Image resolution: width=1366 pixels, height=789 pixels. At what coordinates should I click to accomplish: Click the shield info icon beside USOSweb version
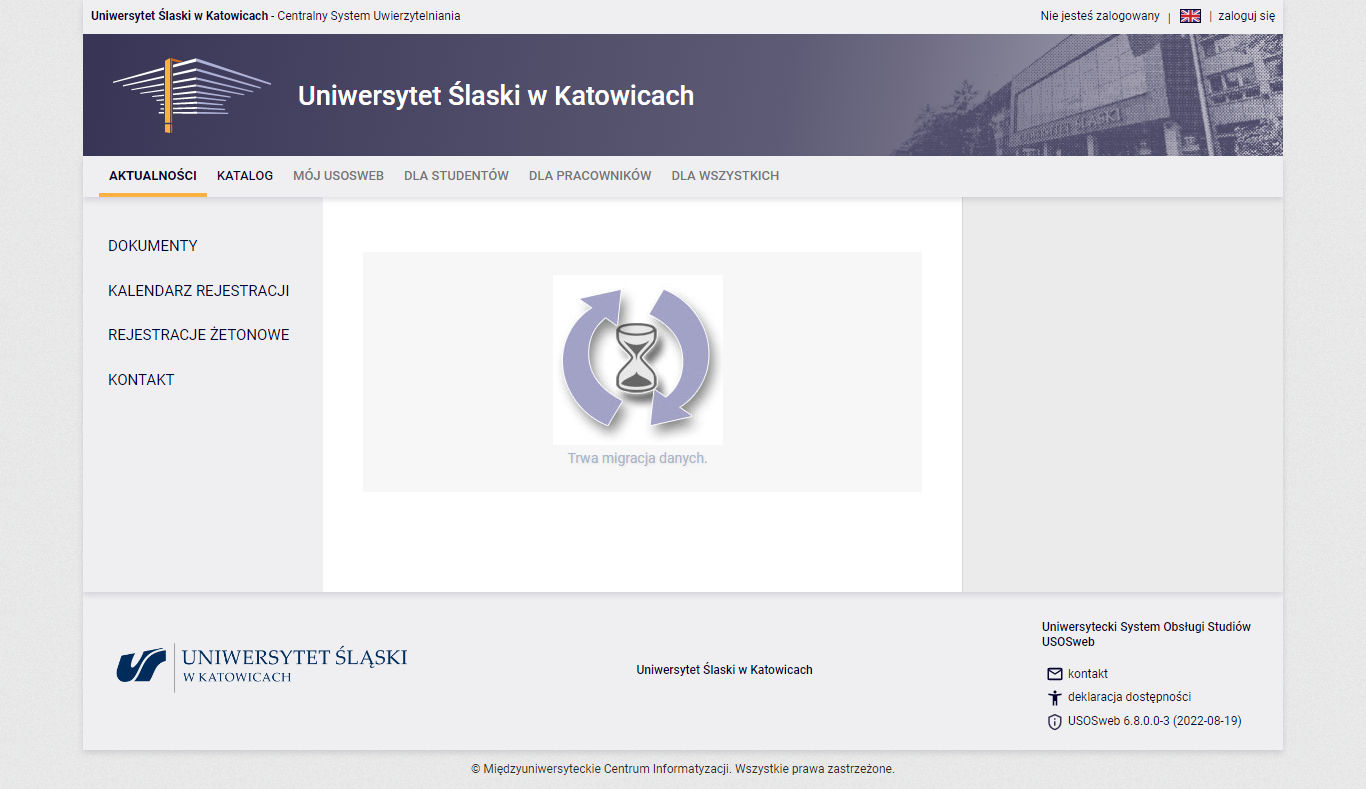[x=1054, y=722]
